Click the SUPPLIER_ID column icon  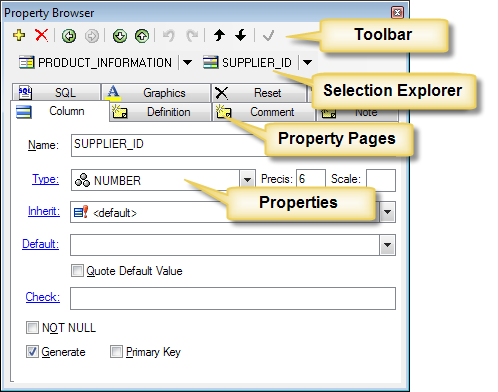211,62
